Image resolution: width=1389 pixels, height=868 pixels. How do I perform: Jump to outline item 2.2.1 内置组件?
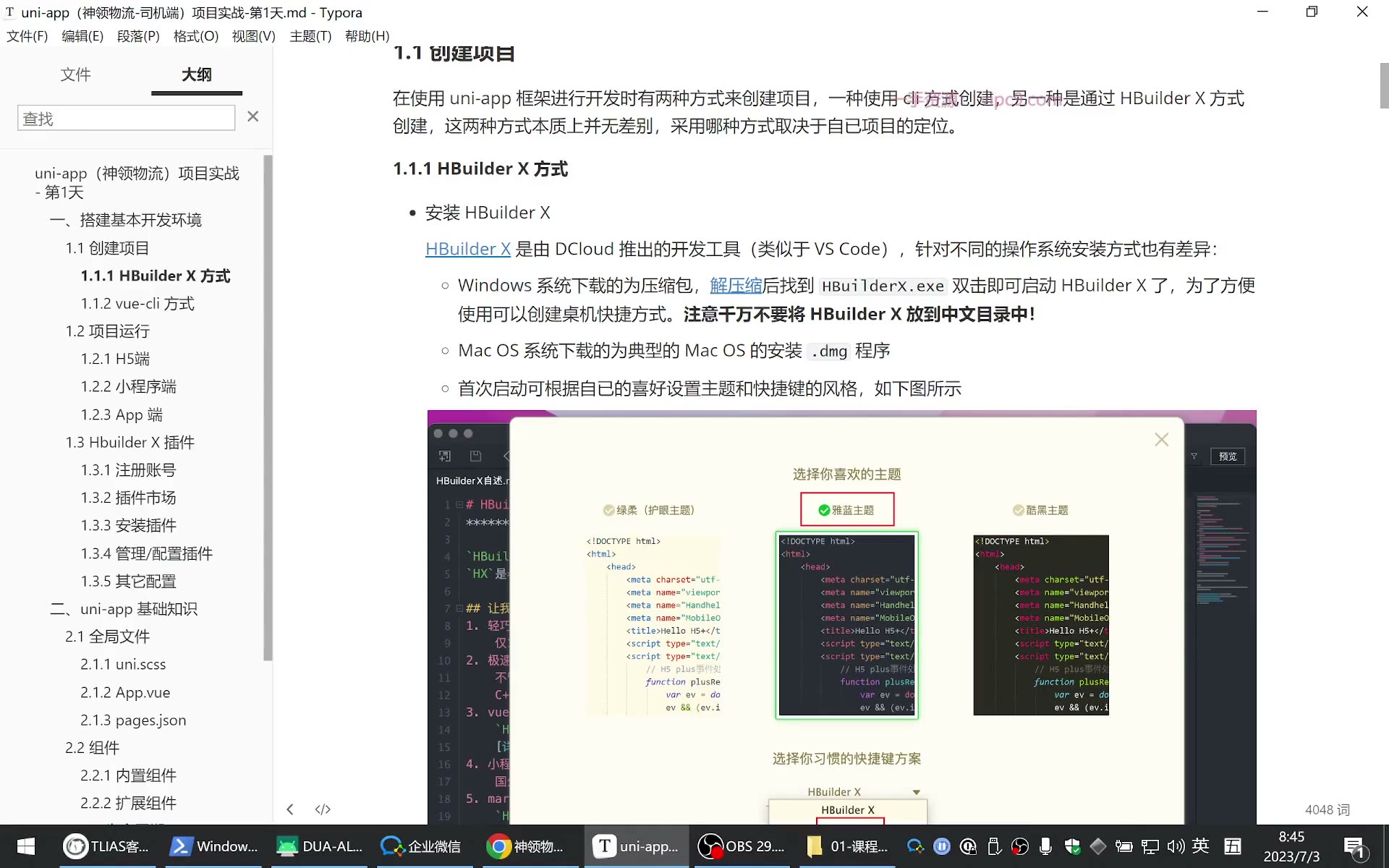[128, 775]
